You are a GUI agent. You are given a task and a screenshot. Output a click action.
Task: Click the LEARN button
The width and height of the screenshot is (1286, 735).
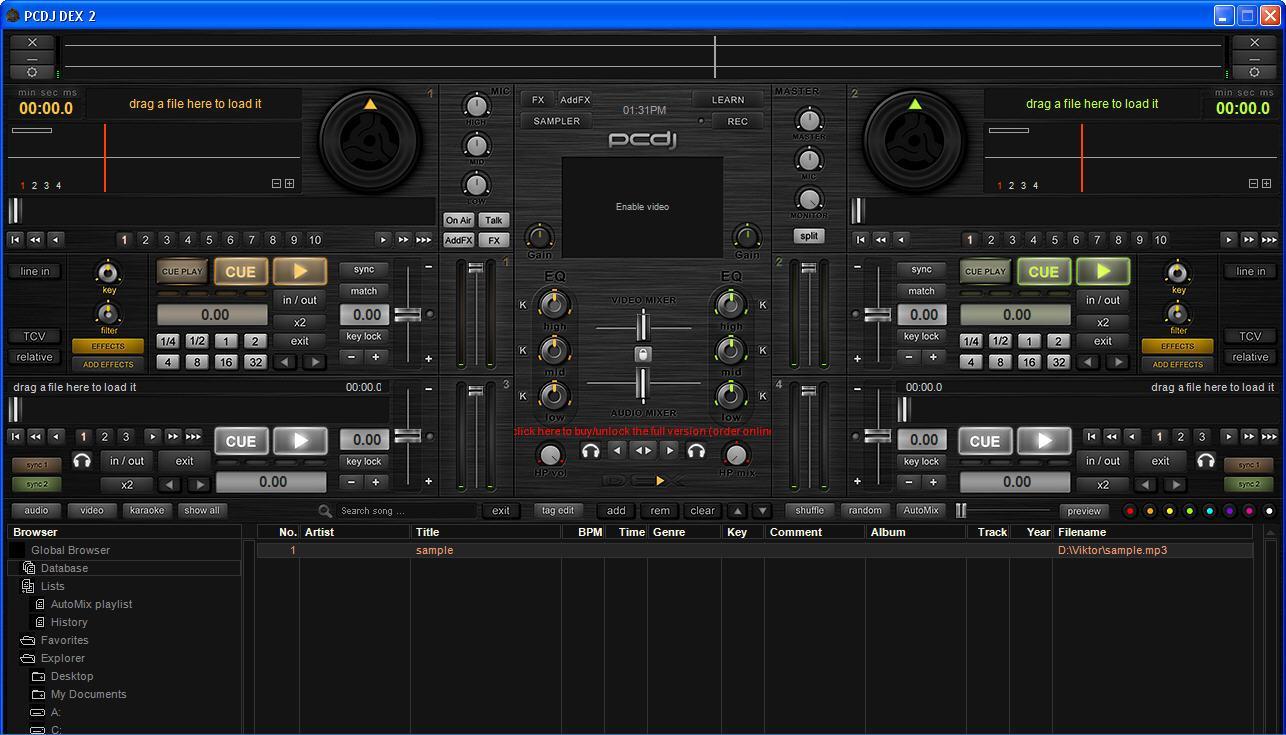[728, 100]
